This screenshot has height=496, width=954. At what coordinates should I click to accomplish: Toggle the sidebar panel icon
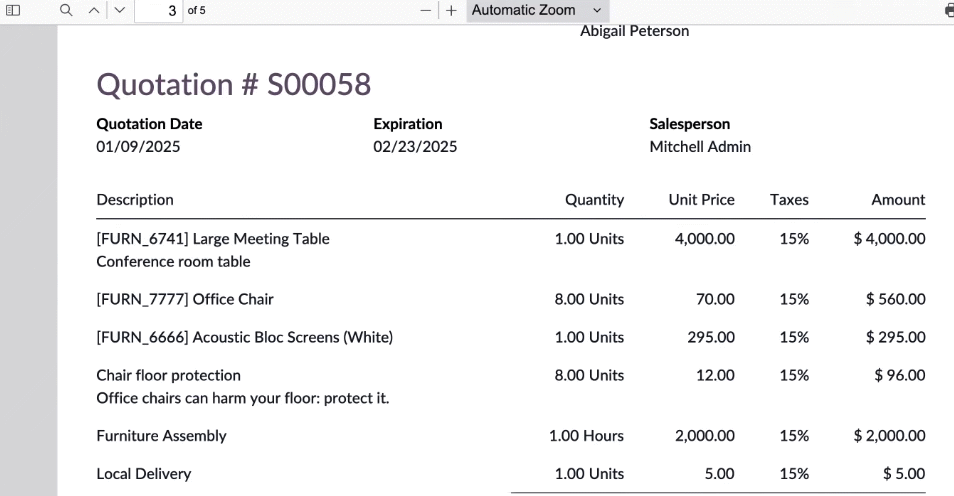(13, 10)
